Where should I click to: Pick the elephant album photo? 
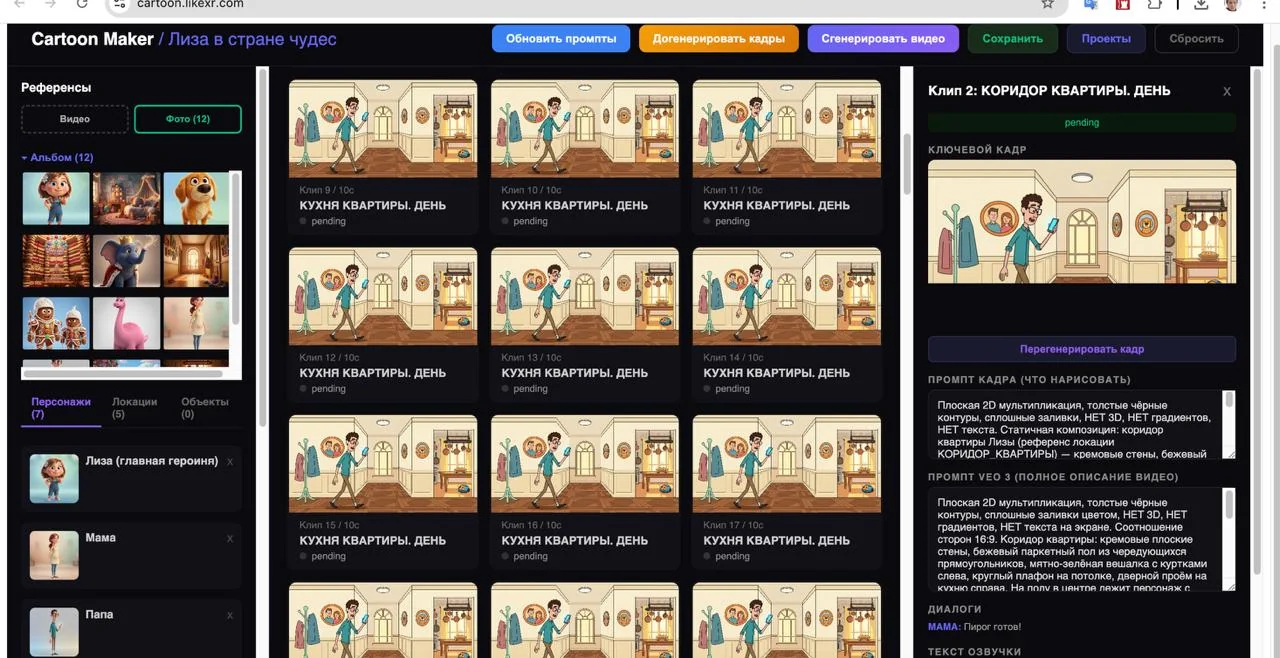127,261
